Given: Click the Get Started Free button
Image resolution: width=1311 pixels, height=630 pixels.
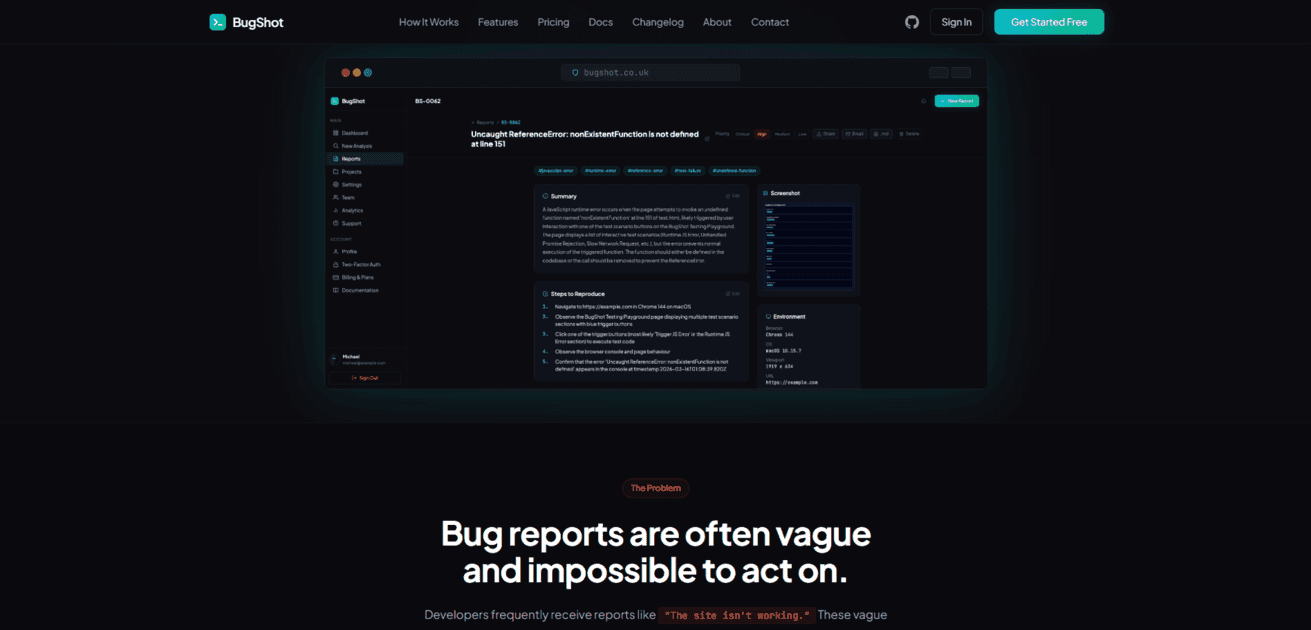Looking at the screenshot, I should click(x=1048, y=21).
